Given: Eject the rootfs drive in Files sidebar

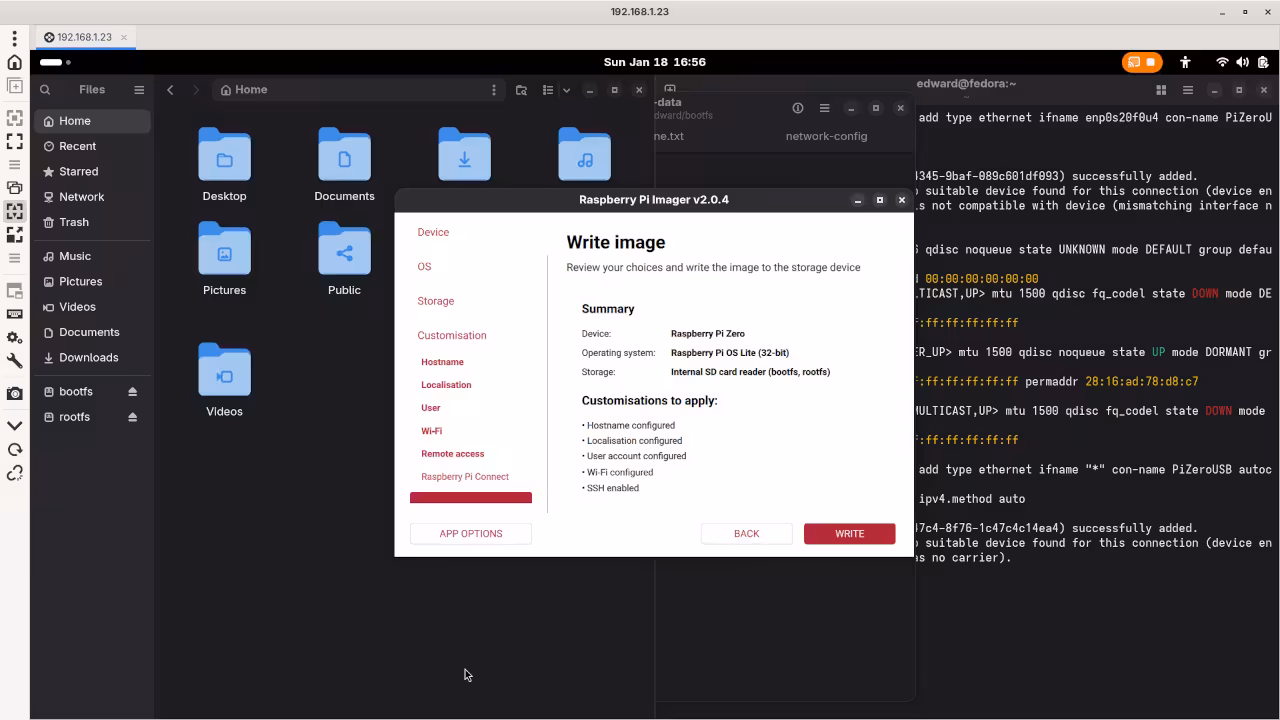Looking at the screenshot, I should point(132,417).
